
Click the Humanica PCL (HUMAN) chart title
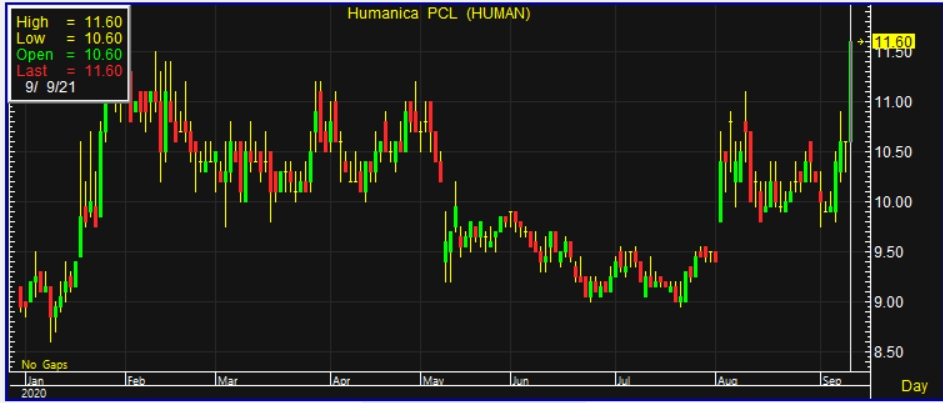439,14
